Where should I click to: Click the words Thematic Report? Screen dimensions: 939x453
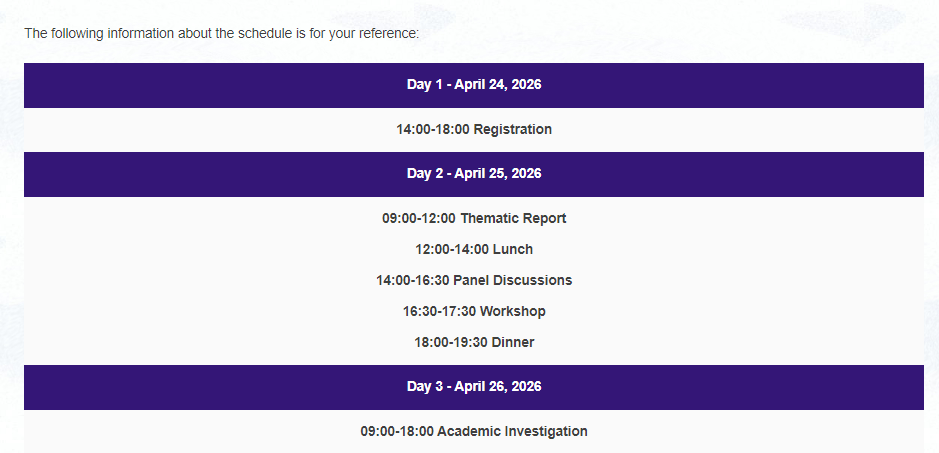tap(513, 218)
